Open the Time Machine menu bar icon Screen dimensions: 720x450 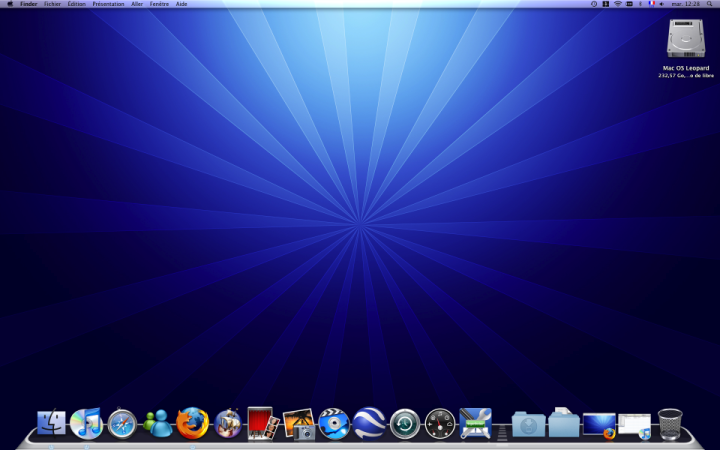(594, 4)
